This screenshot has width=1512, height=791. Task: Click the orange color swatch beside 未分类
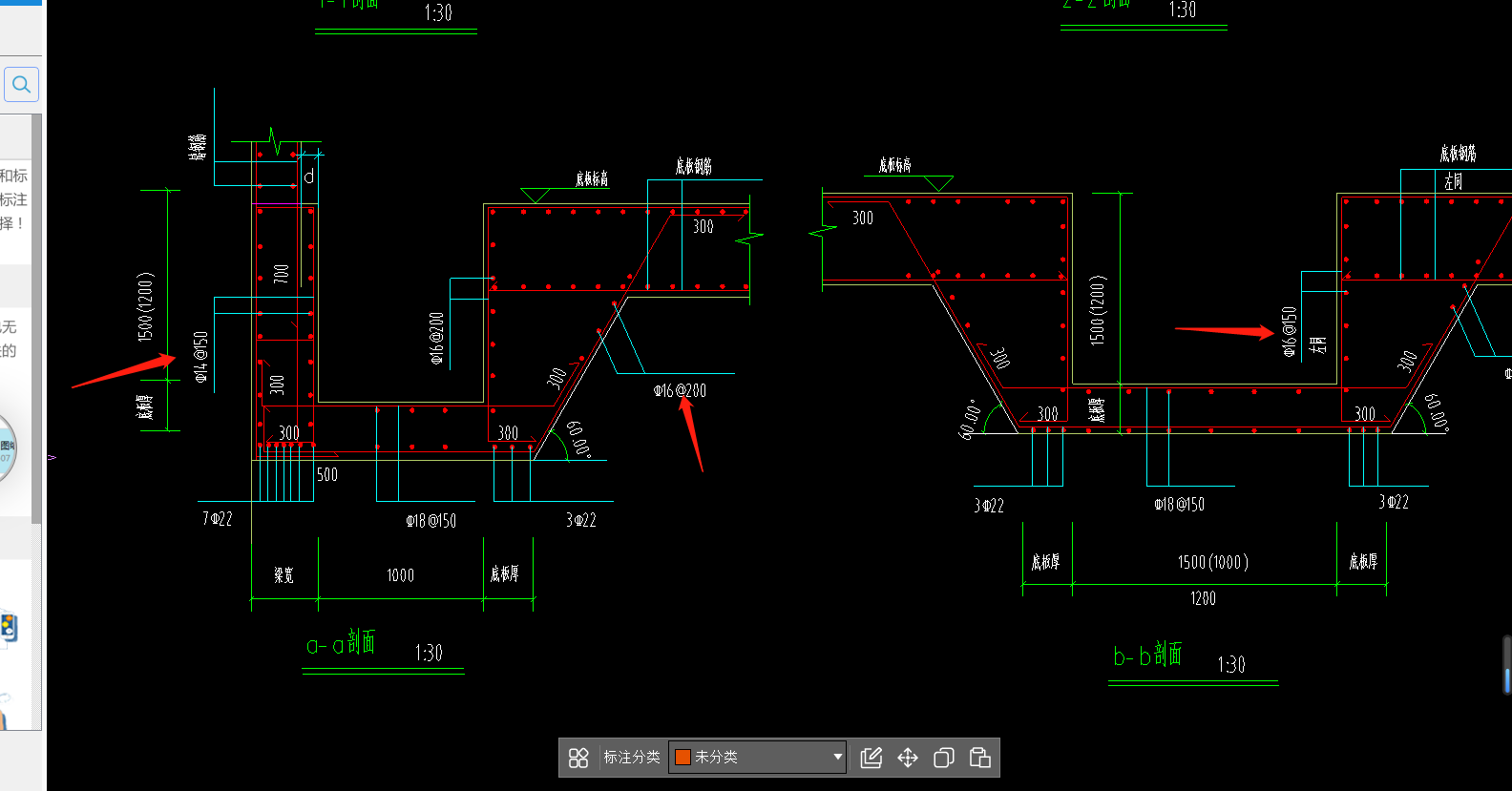point(682,758)
